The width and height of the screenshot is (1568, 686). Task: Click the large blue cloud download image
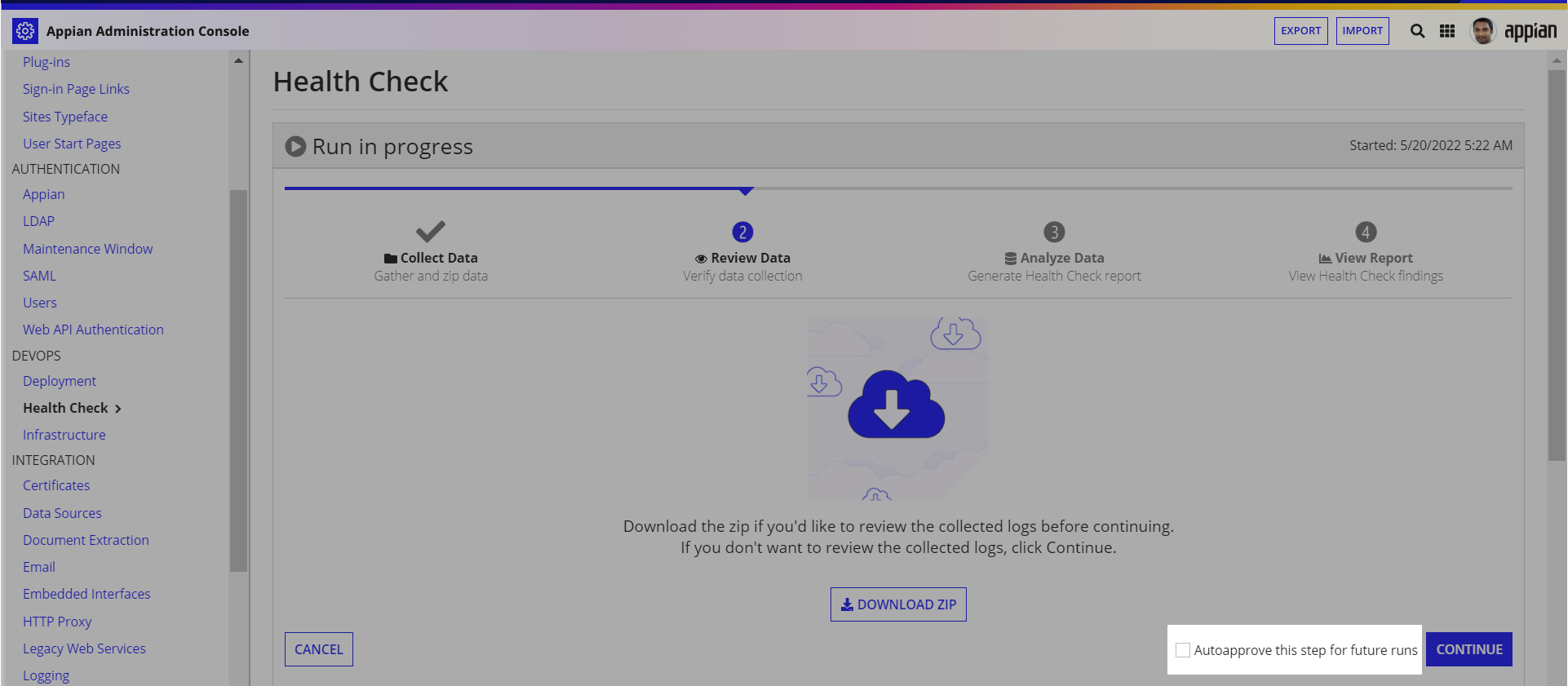[x=897, y=405]
